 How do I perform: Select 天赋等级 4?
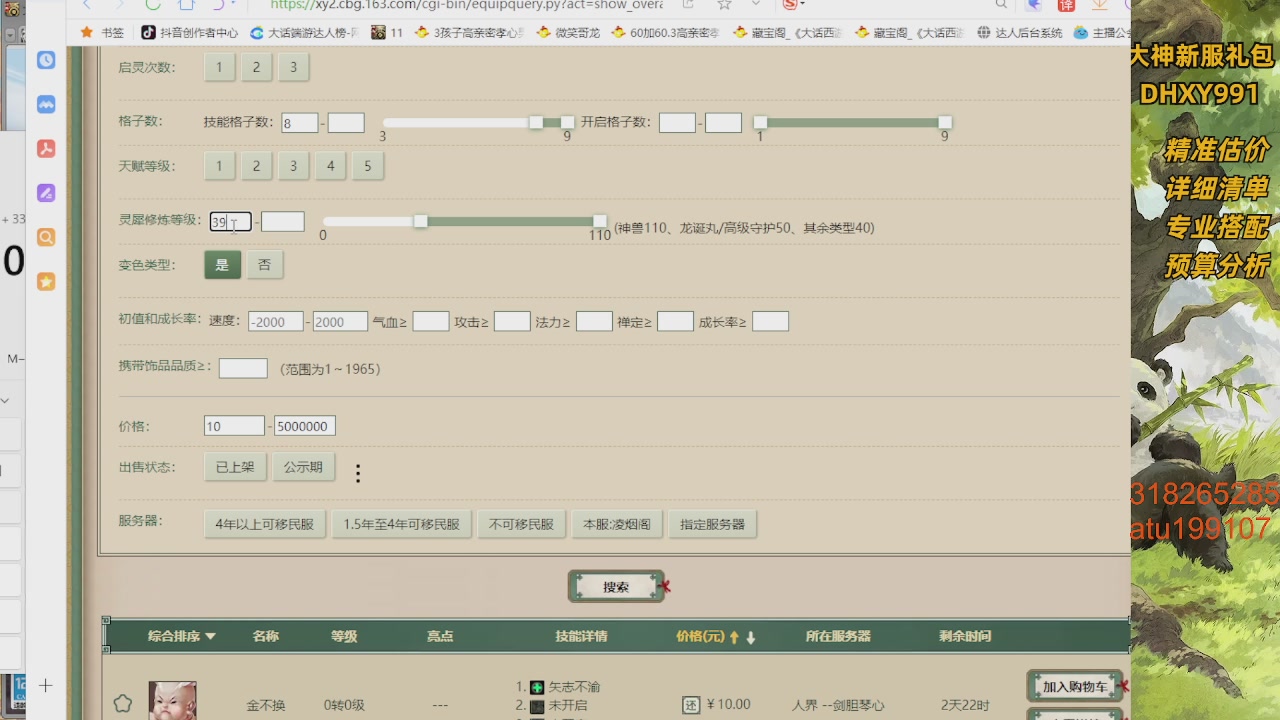[x=330, y=166]
